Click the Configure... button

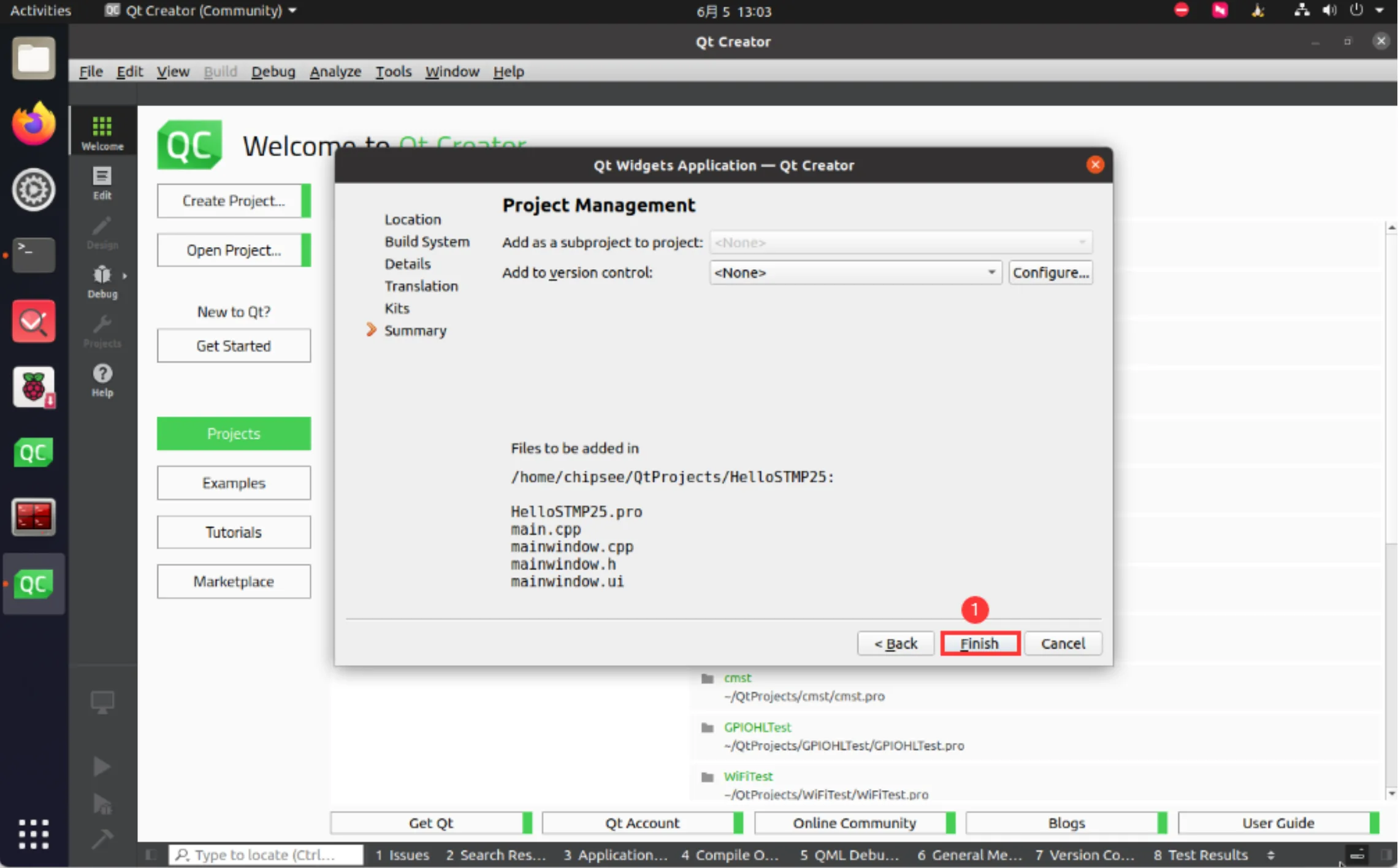point(1051,273)
